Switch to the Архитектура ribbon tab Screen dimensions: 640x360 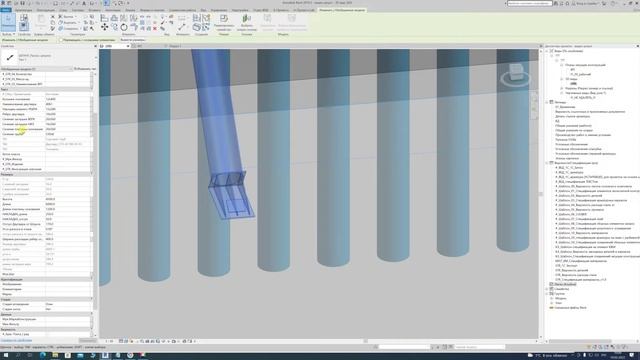pos(23,10)
